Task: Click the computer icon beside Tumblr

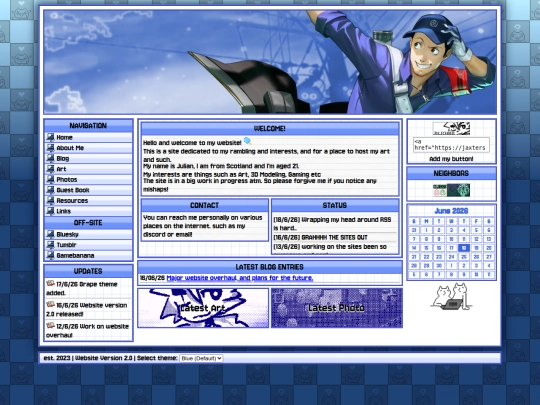Action: tap(50, 245)
